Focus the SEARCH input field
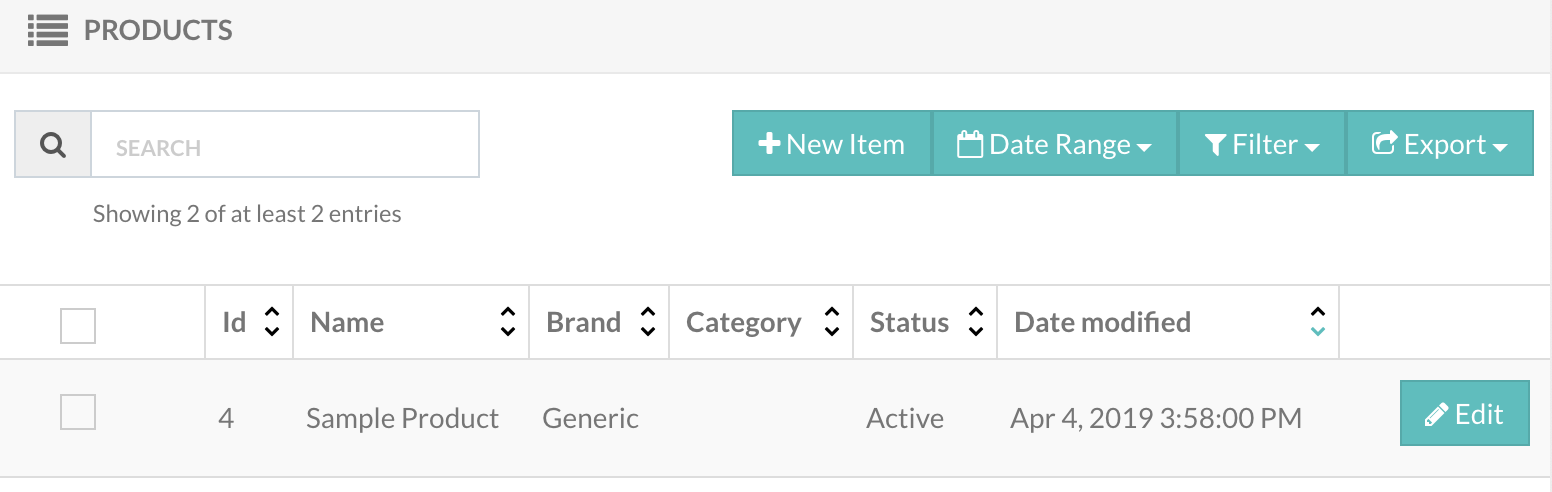The image size is (1552, 492). coord(285,145)
